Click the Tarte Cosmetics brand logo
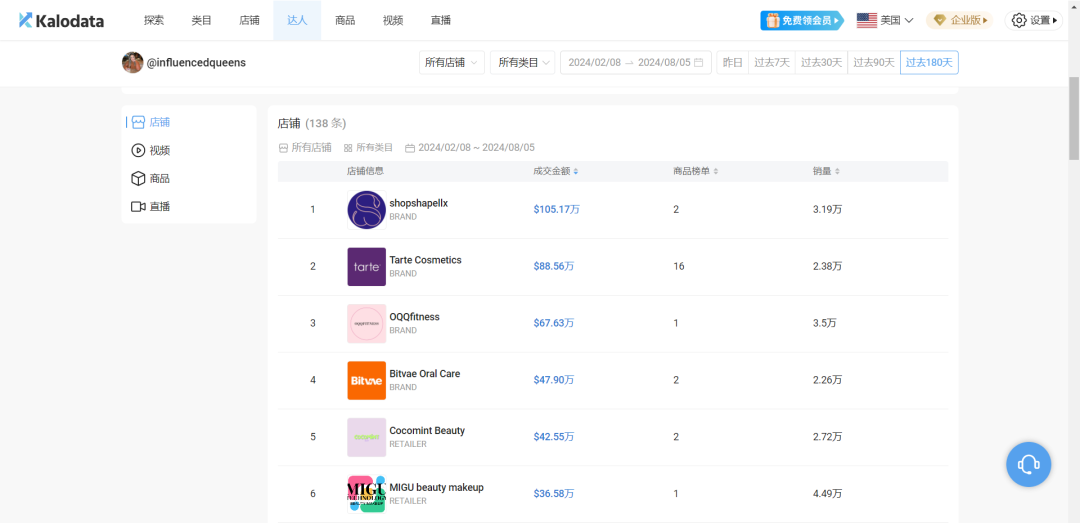Image resolution: width=1080 pixels, height=523 pixels. (366, 267)
